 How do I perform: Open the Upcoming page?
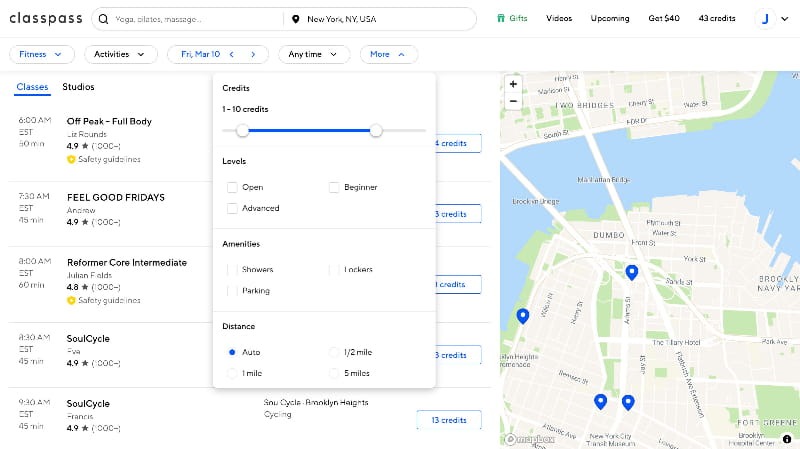tap(609, 18)
